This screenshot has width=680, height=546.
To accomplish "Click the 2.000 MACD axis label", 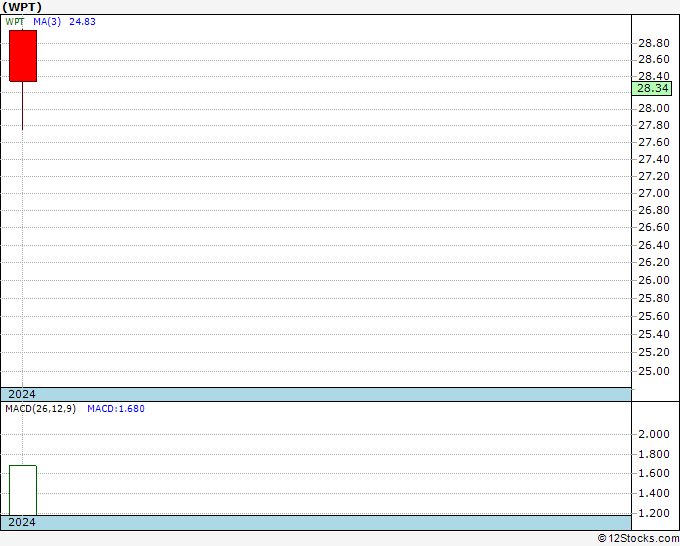I will click(654, 434).
